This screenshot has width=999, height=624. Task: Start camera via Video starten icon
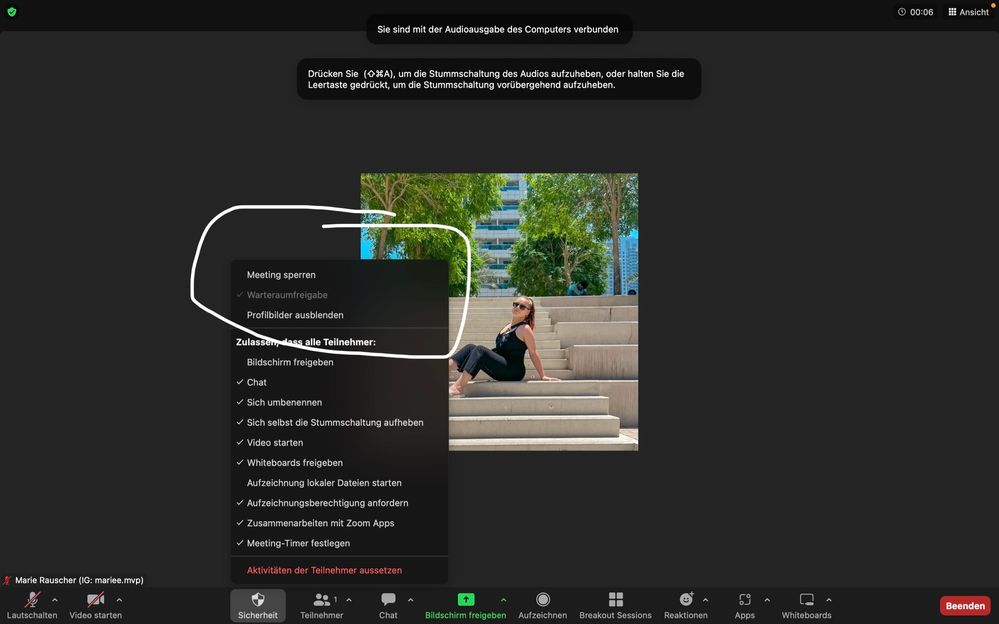click(95, 600)
